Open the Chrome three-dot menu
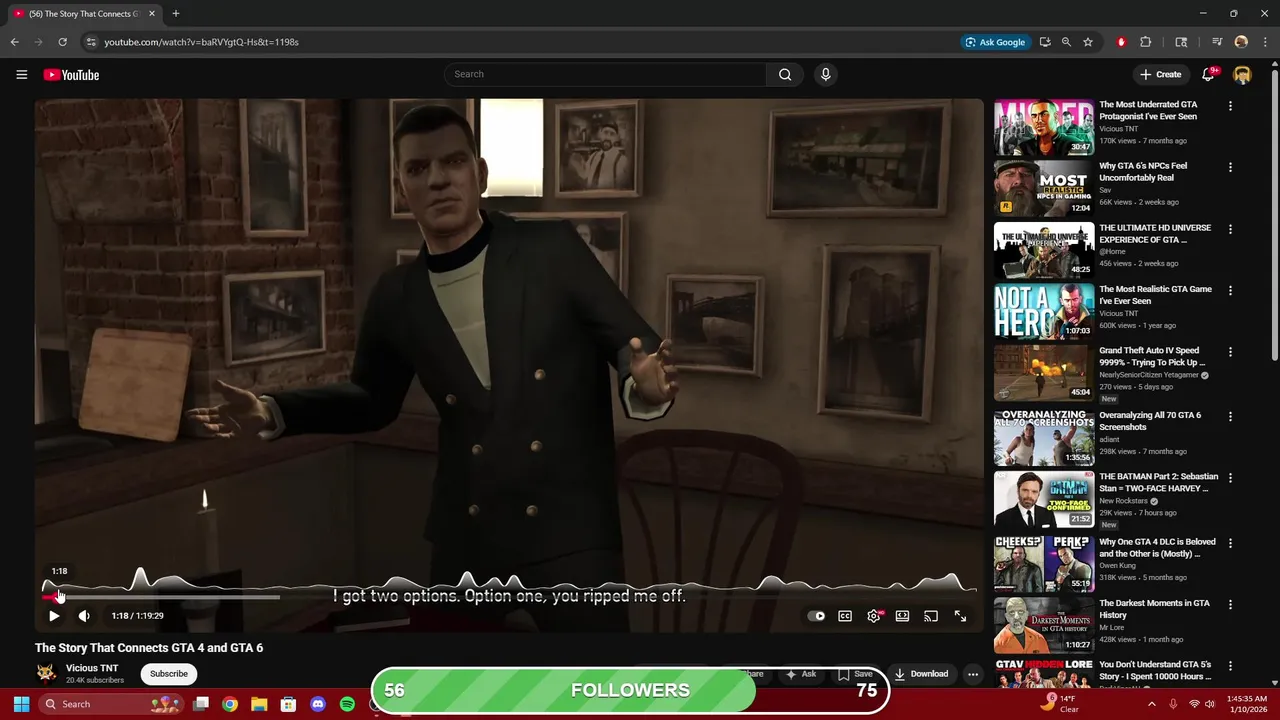1280x720 pixels. (1264, 42)
